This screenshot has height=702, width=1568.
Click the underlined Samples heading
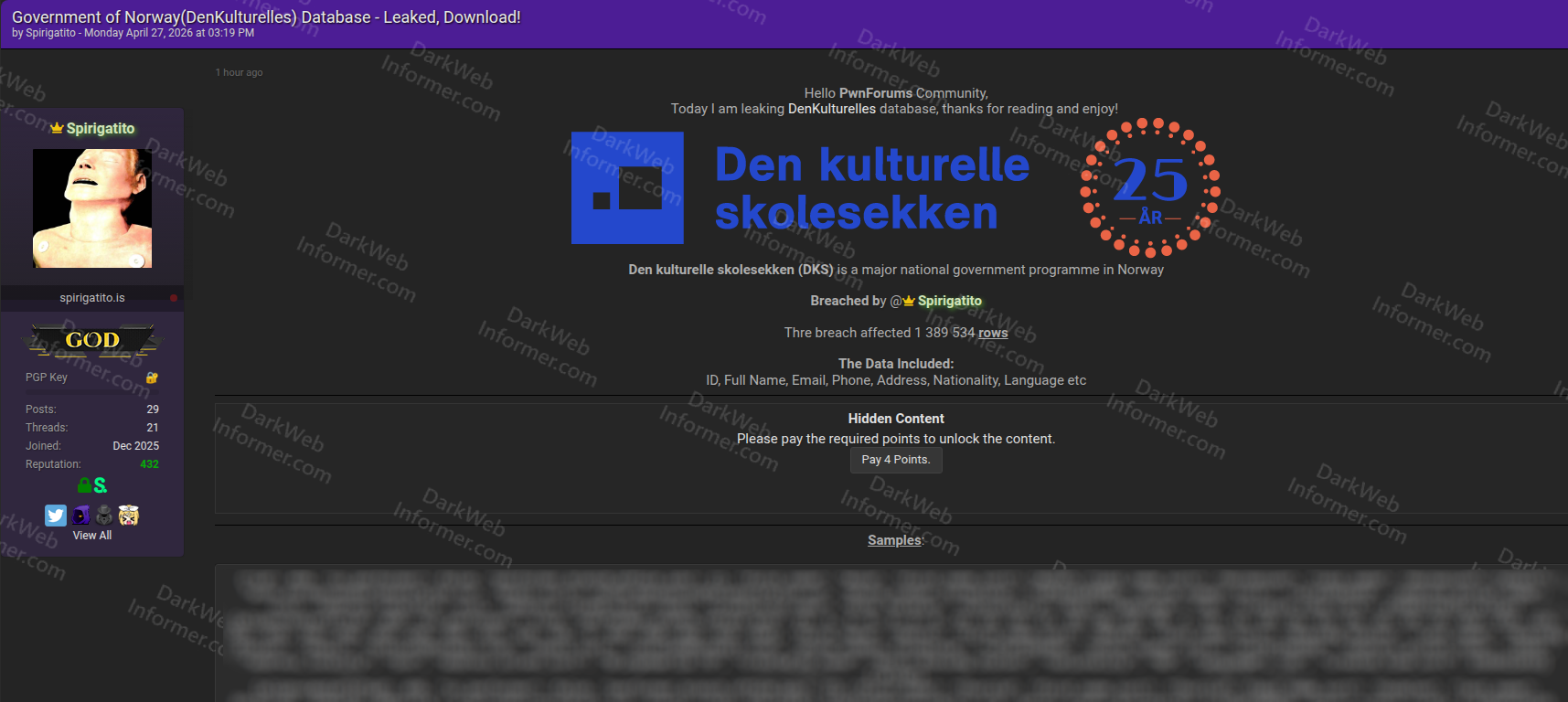coord(895,540)
